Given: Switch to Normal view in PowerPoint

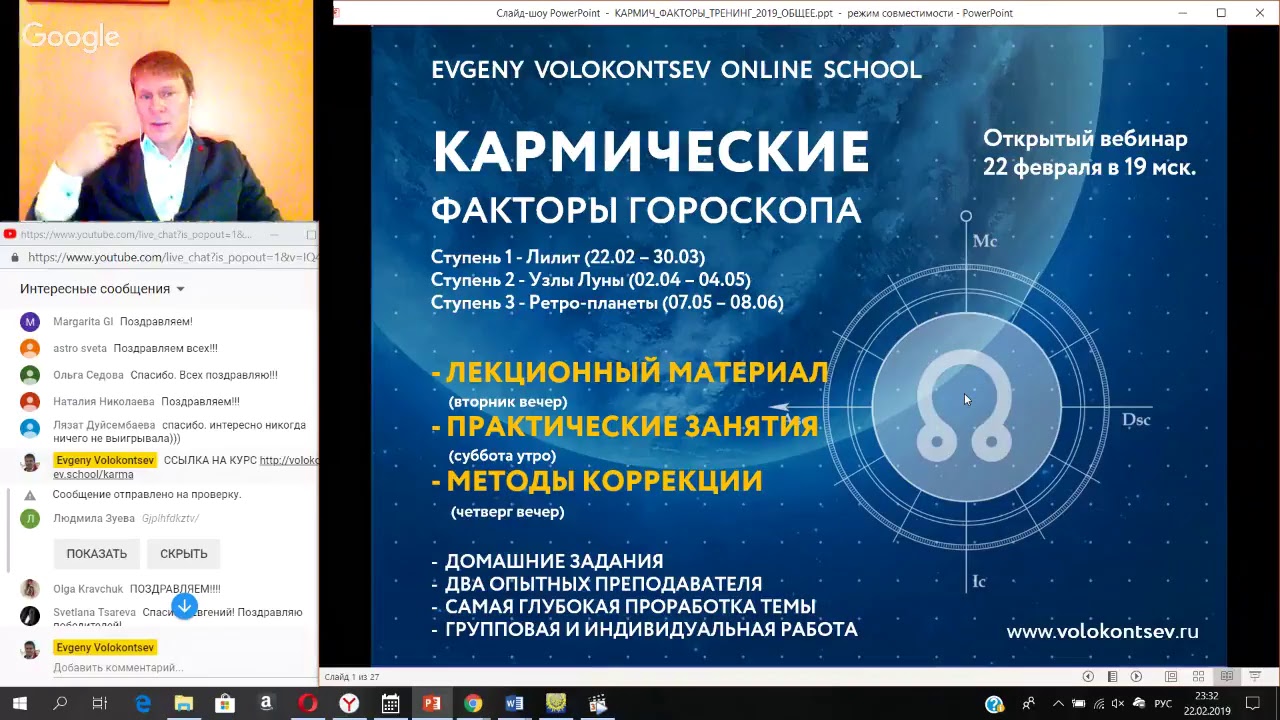Looking at the screenshot, I should coord(1171,677).
